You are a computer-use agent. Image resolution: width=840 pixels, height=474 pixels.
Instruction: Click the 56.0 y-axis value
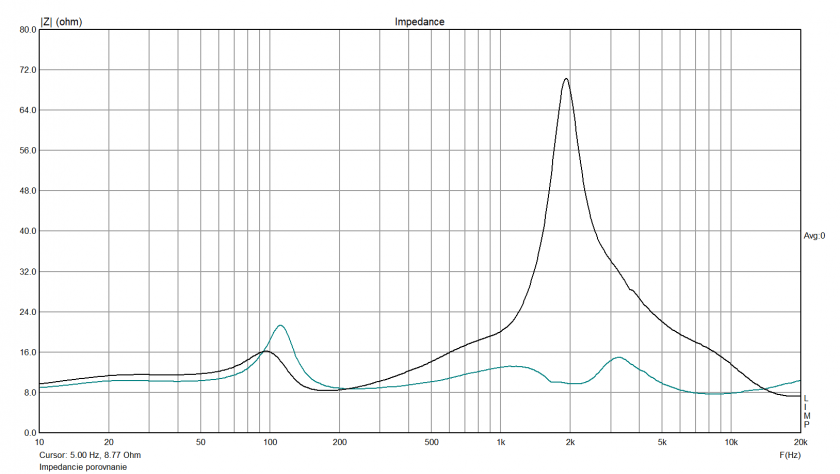28,151
